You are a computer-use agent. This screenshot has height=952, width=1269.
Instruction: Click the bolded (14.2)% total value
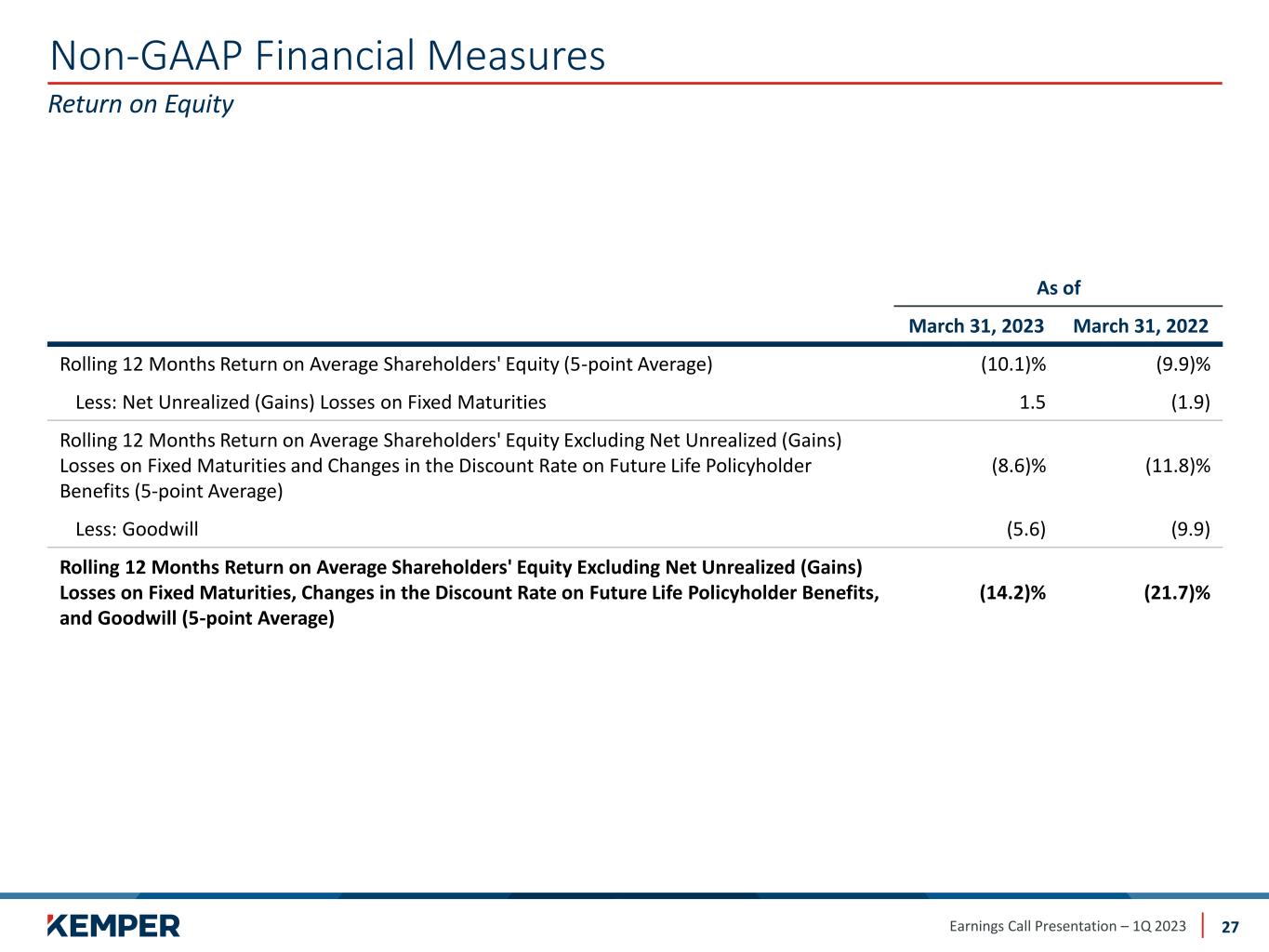(1012, 593)
